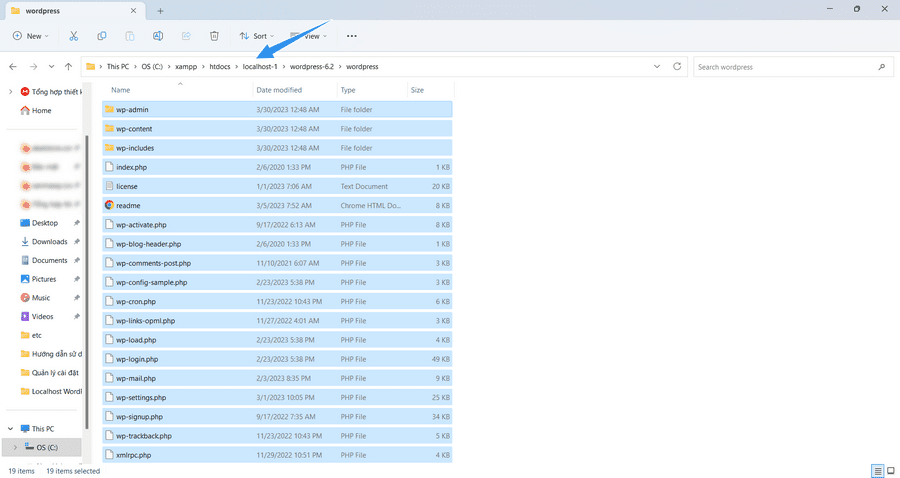Sort by Name column header
Viewport: 900px width, 478px height.
(x=121, y=90)
